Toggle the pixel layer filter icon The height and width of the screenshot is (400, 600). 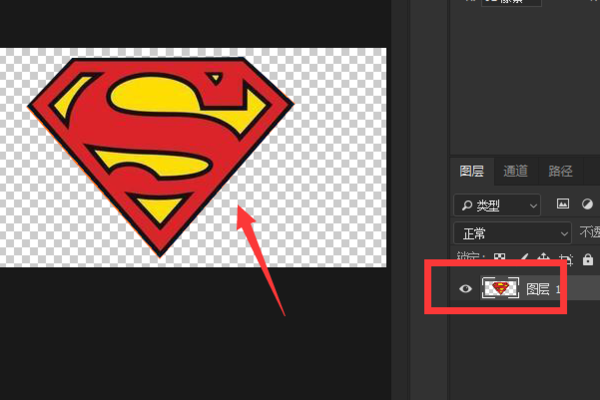coord(562,204)
